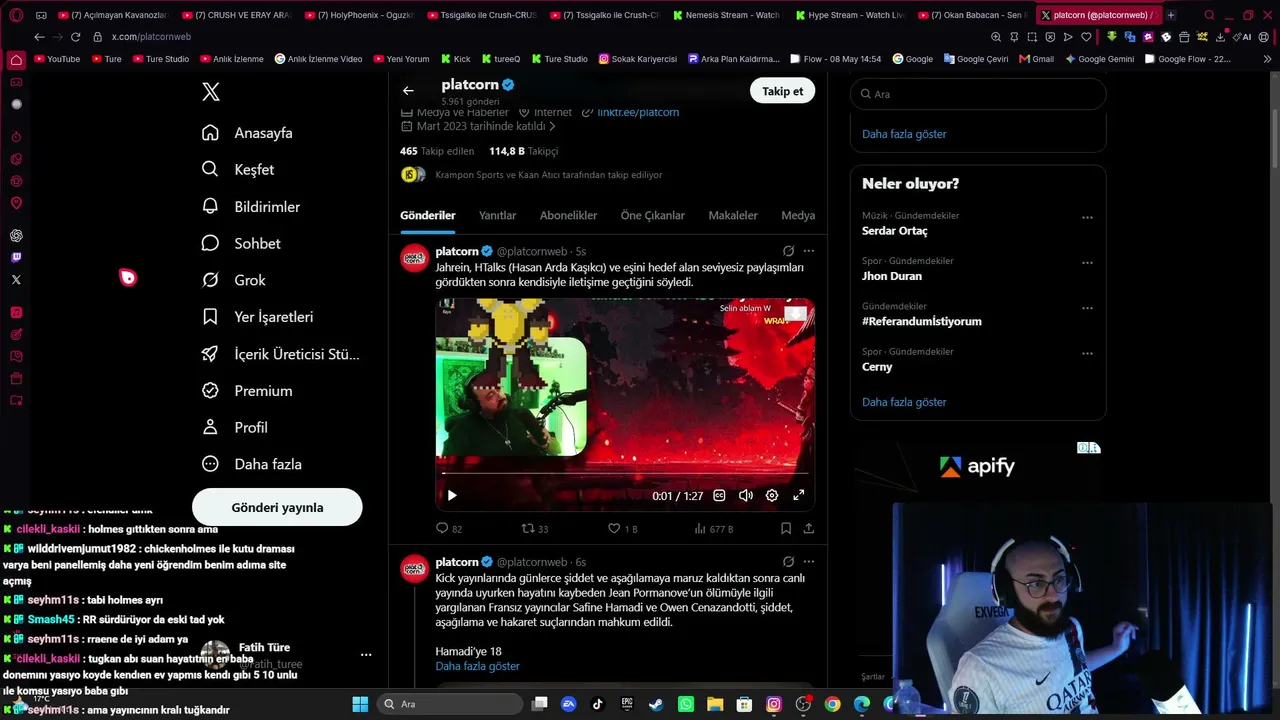Screen dimensions: 1280x720
Task: Repost the Jahrein post
Action: [x=535, y=529]
